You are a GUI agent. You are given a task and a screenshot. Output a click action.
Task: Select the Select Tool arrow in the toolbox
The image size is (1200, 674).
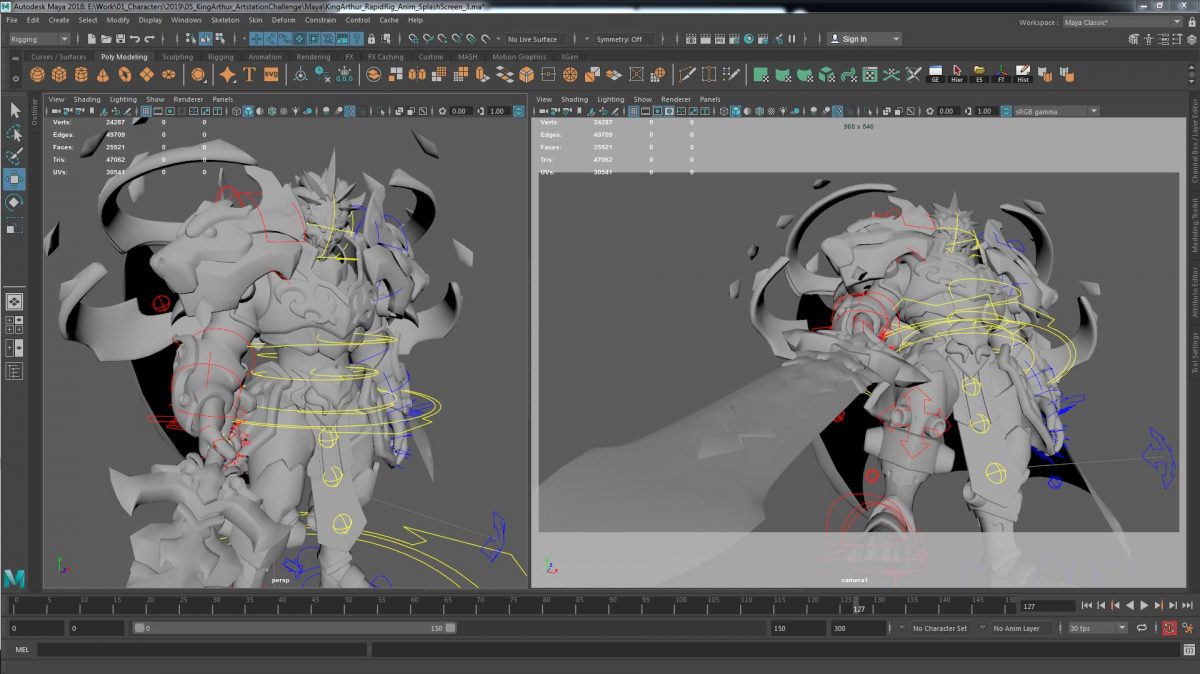tap(13, 108)
